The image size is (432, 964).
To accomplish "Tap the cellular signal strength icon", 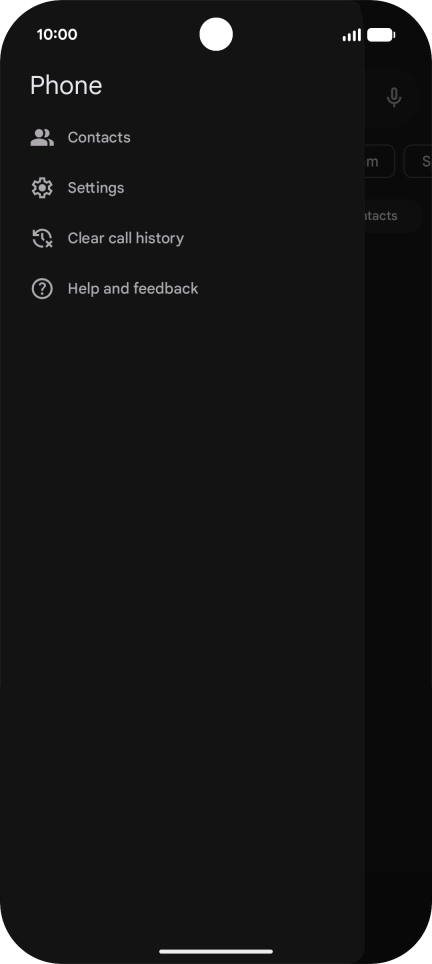I will tap(351, 35).
